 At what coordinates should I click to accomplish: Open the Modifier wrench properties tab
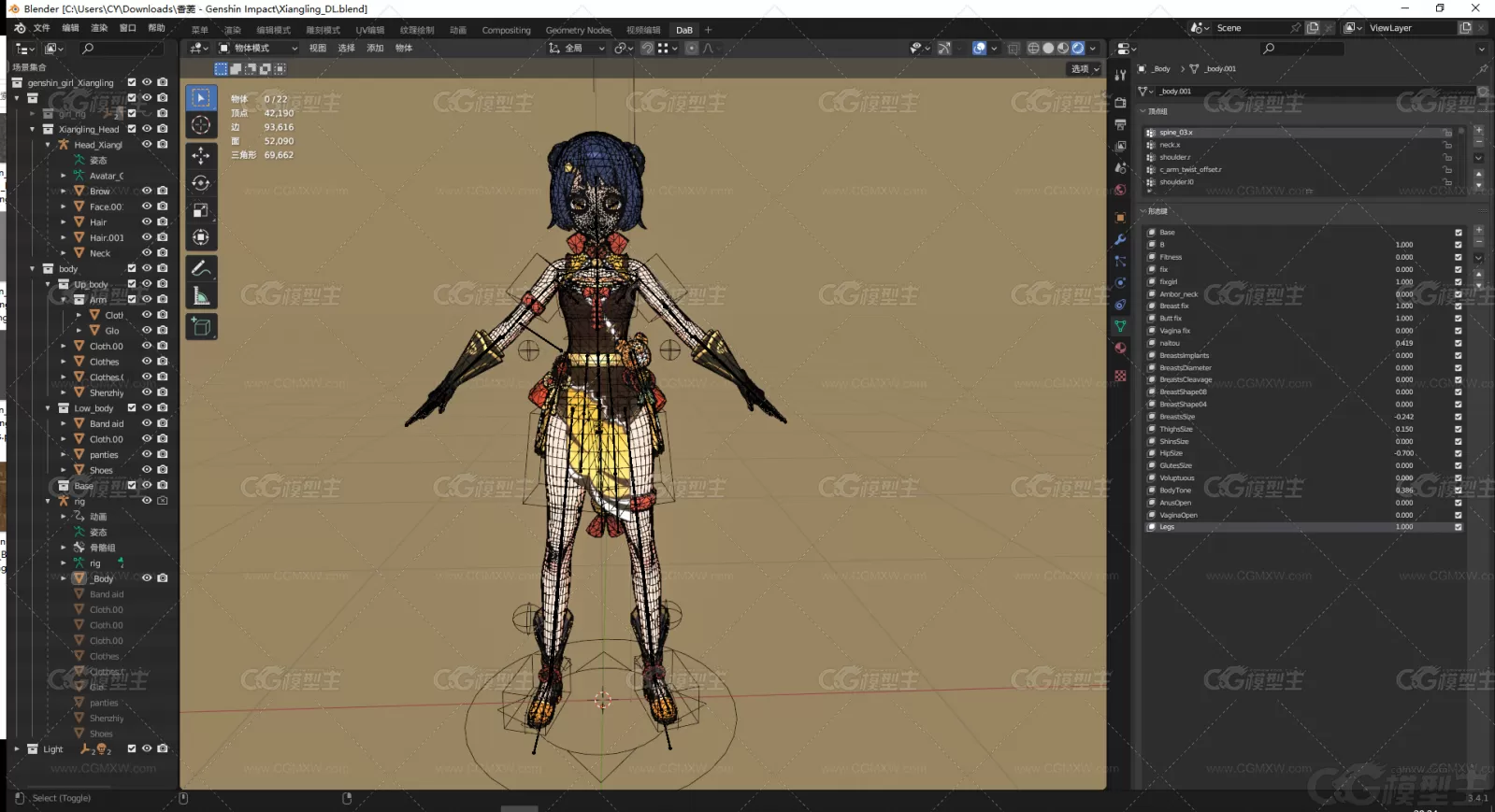[x=1120, y=240]
